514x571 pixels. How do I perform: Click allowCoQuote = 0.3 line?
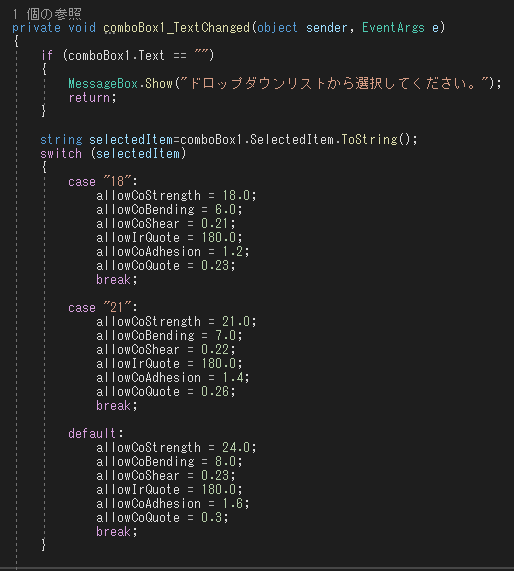click(x=162, y=517)
